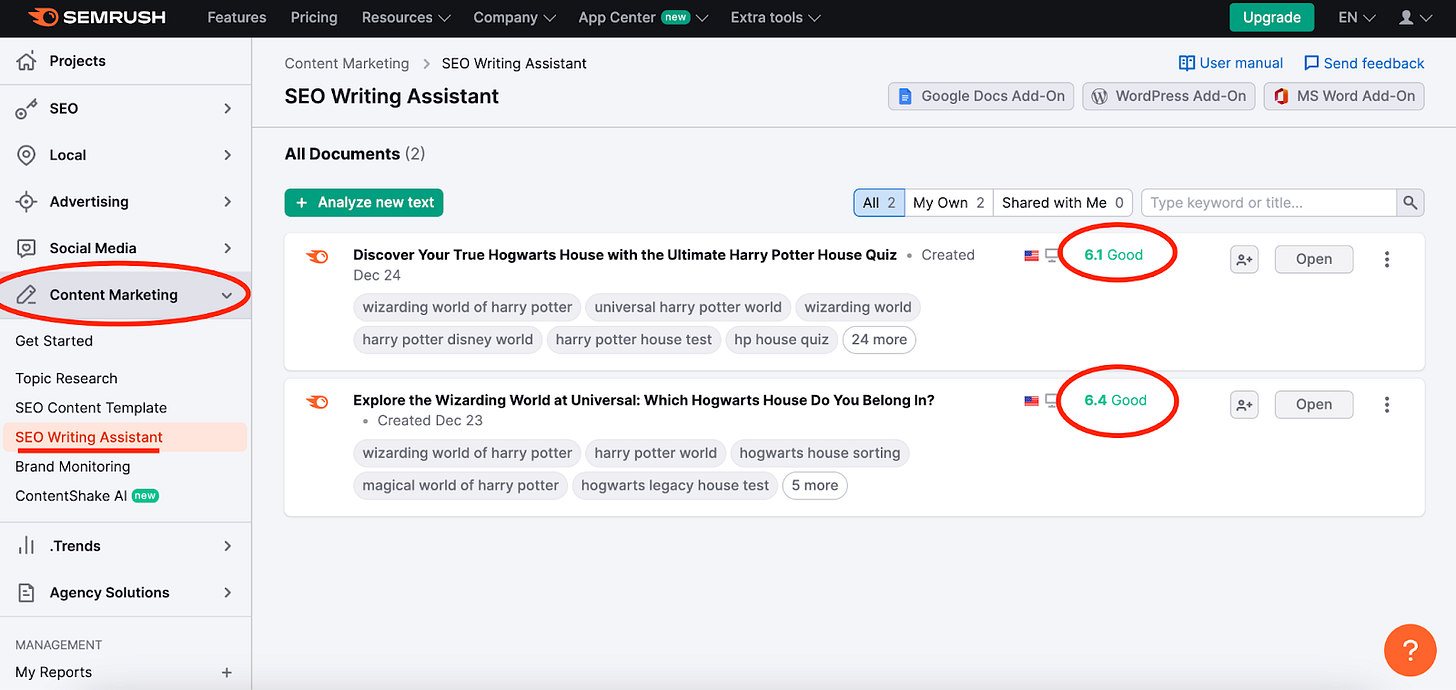Open the Resources dropdown menu
The height and width of the screenshot is (690, 1456).
click(x=406, y=17)
